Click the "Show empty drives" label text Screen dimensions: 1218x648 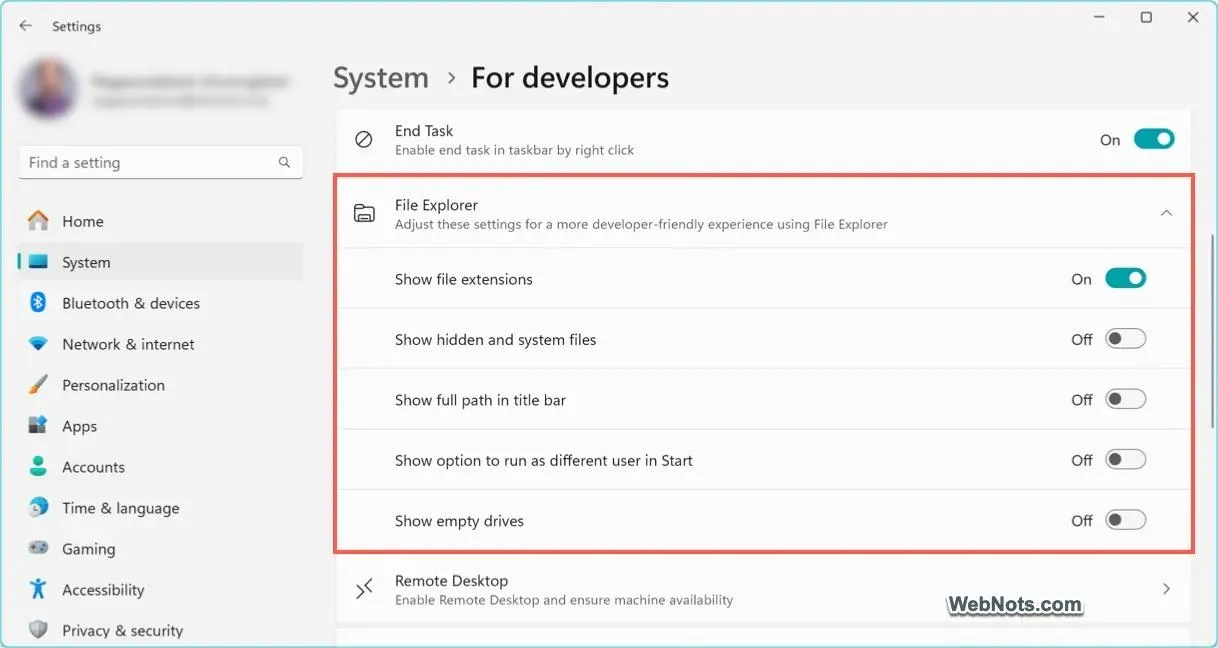pyautogui.click(x=459, y=521)
